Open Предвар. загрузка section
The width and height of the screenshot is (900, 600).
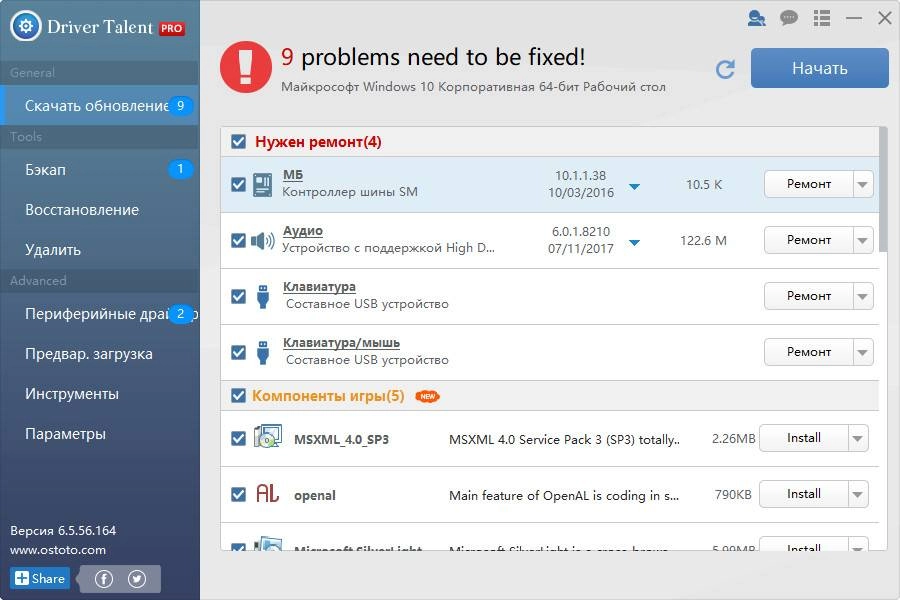click(99, 354)
